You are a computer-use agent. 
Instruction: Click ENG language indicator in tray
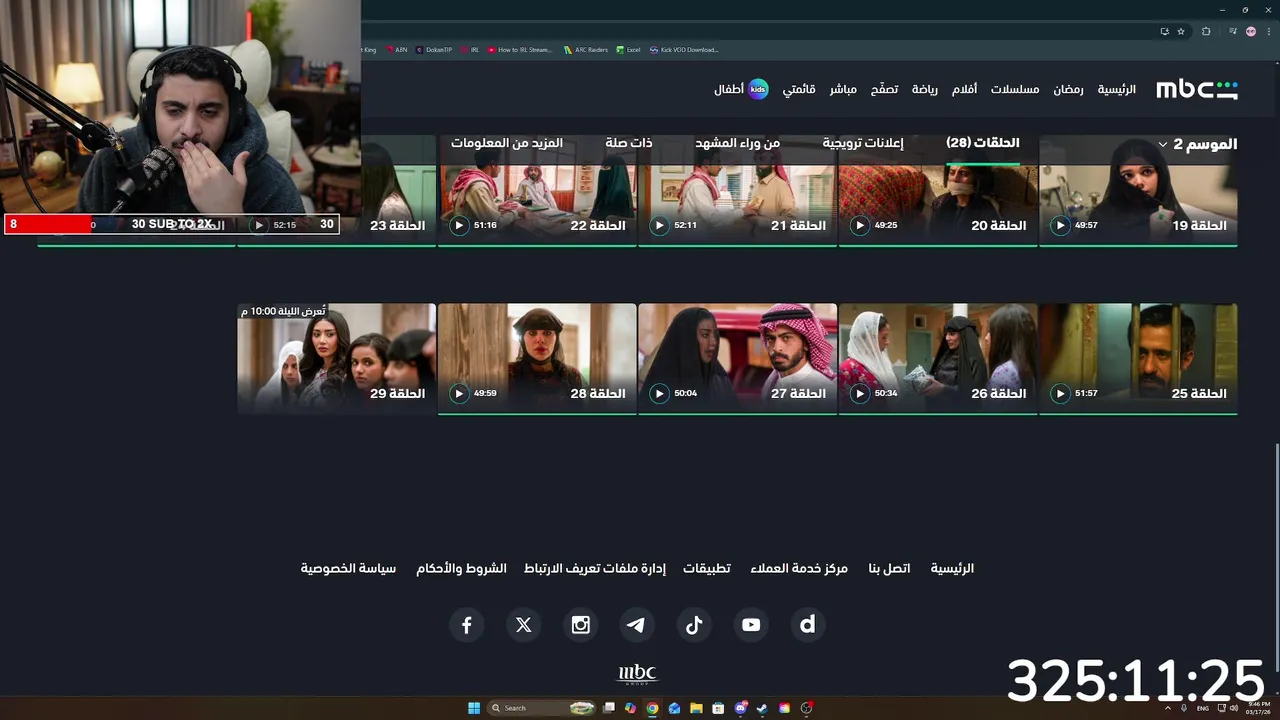[x=1203, y=708]
